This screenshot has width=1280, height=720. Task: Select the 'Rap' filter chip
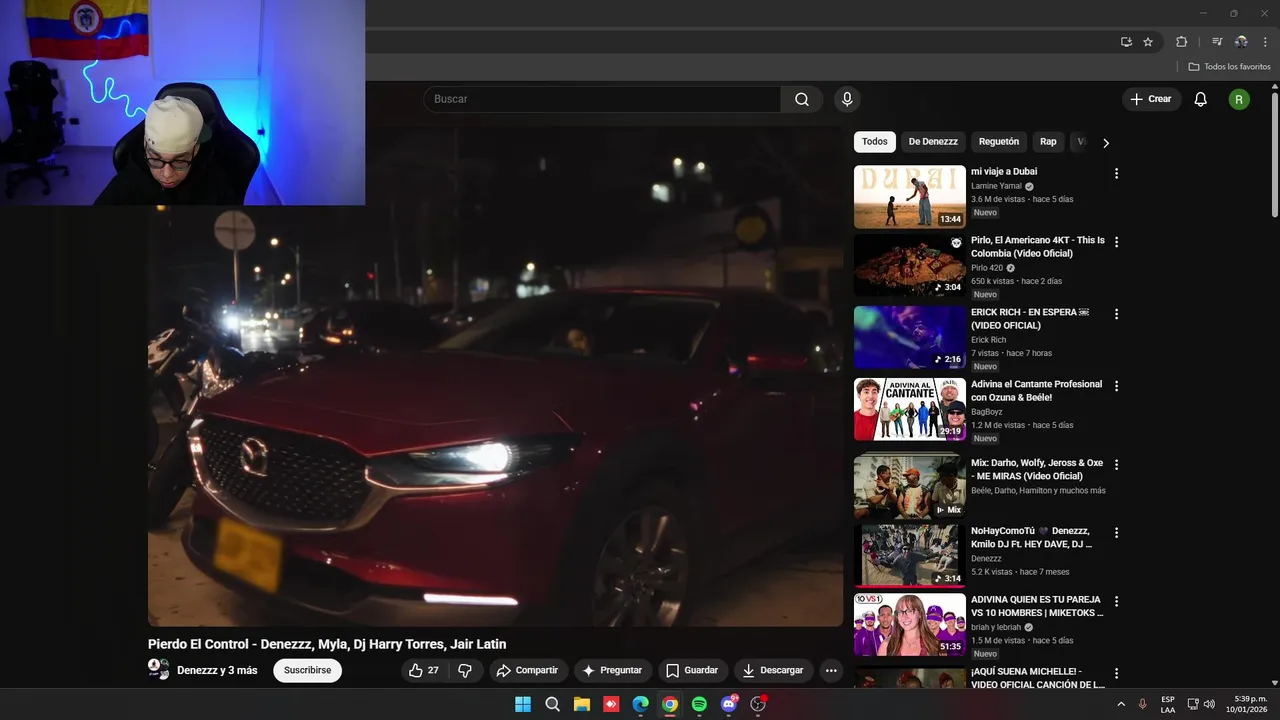tap(1048, 142)
